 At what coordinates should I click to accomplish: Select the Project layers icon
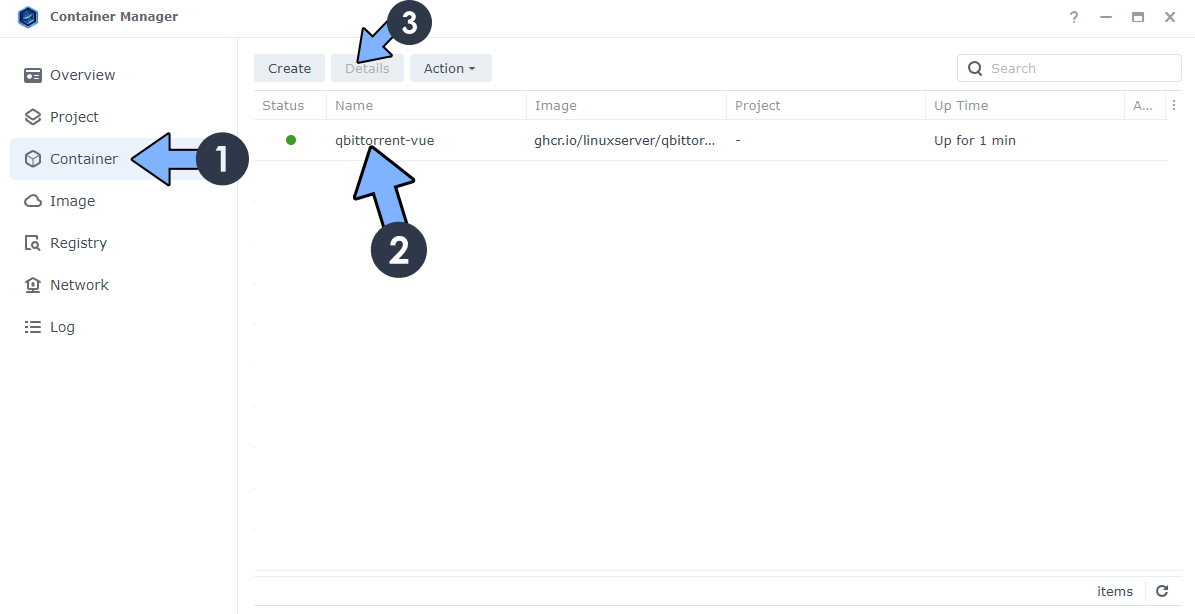click(x=33, y=117)
